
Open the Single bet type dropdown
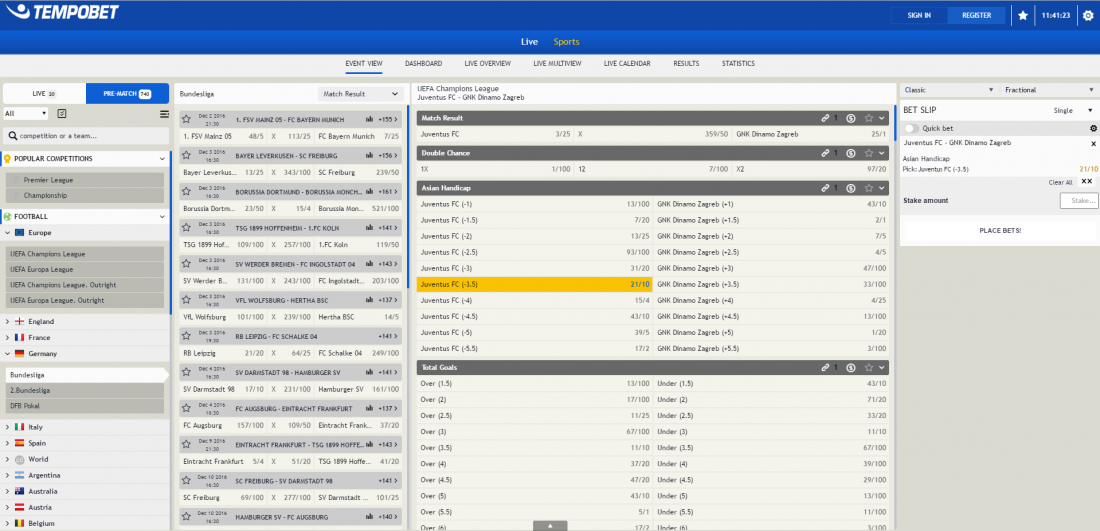1073,110
